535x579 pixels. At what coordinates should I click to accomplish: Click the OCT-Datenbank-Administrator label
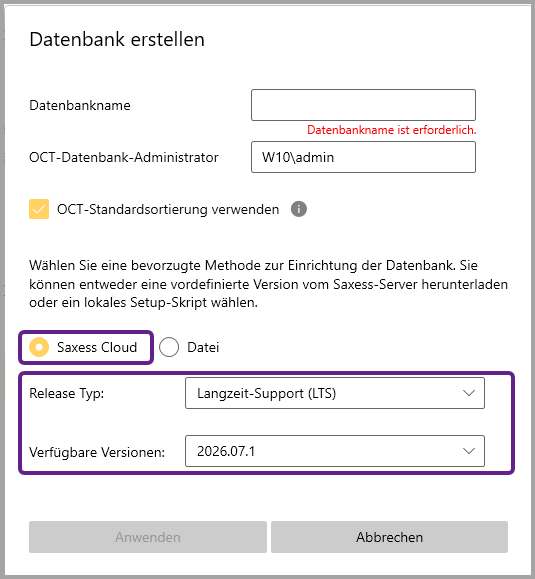pos(124,157)
